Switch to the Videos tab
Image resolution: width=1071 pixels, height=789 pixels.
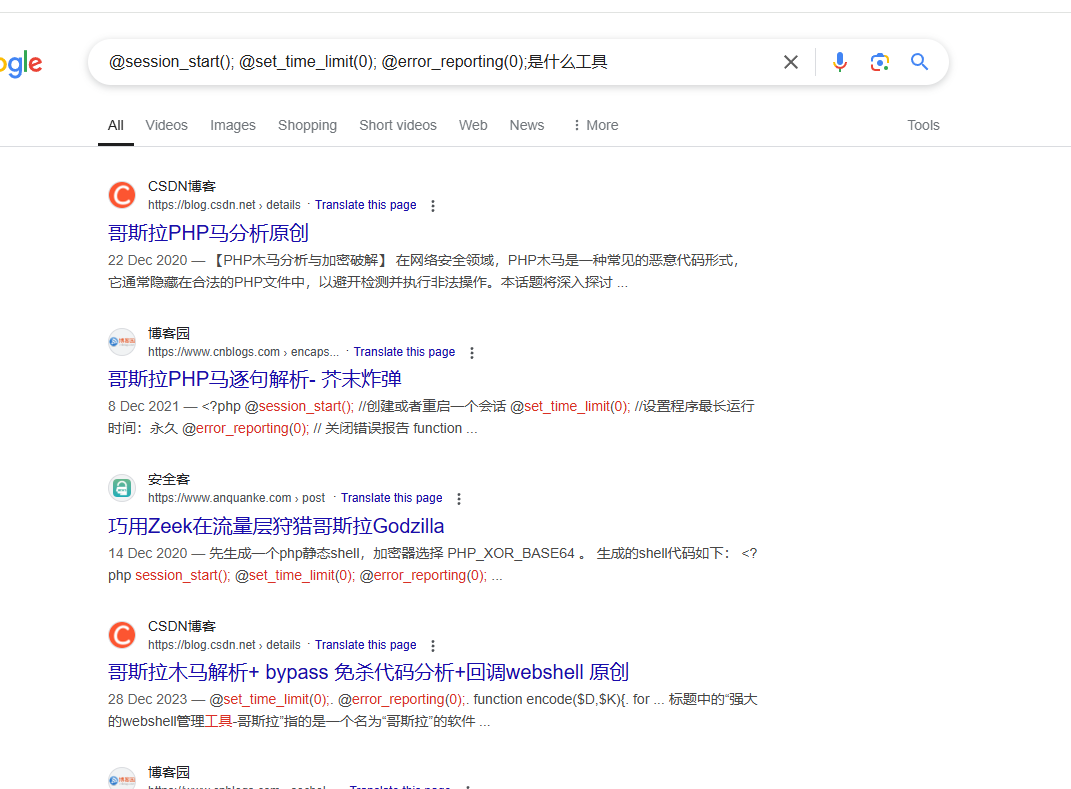pyautogui.click(x=166, y=125)
